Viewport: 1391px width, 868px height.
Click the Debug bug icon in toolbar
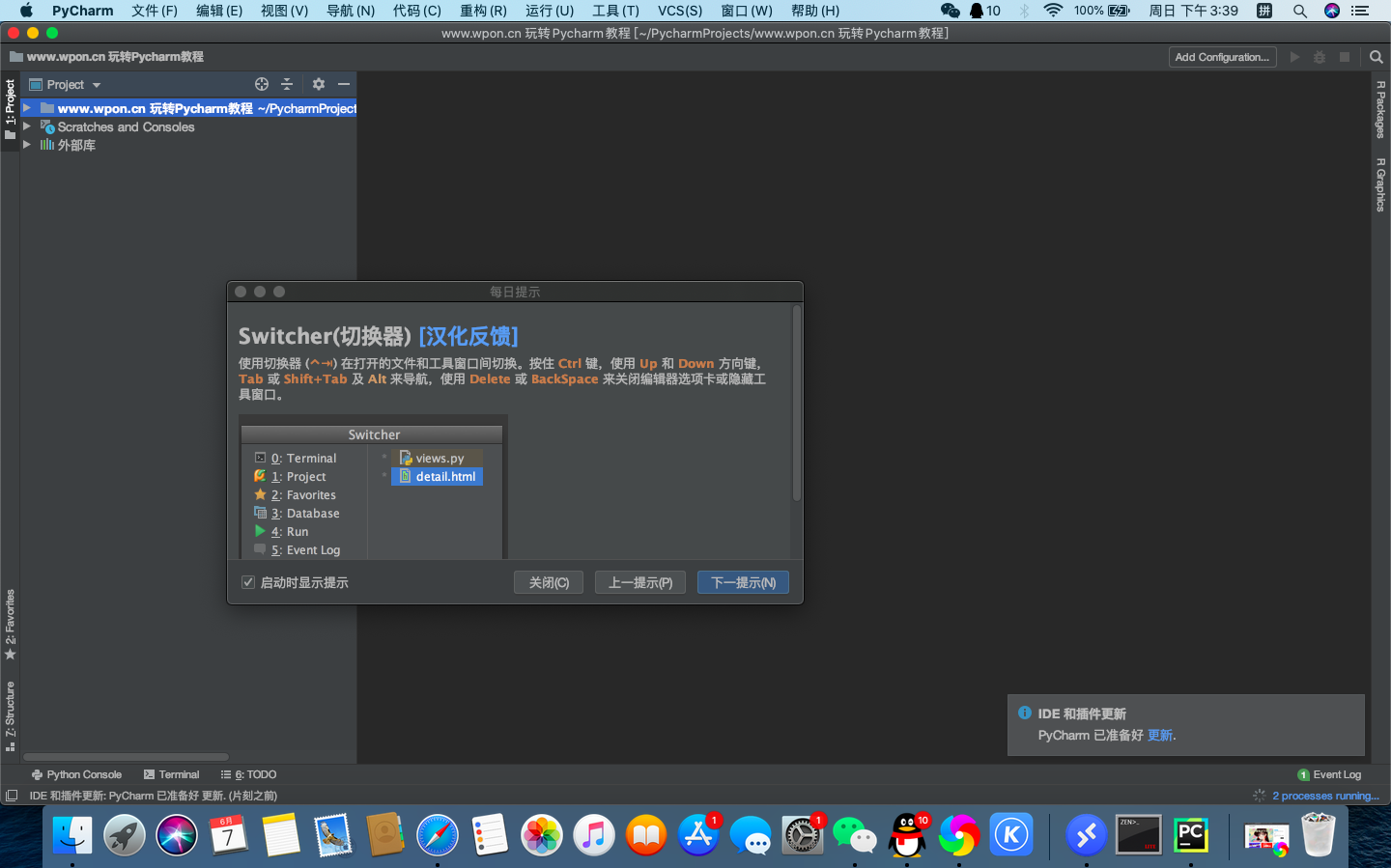(1320, 57)
